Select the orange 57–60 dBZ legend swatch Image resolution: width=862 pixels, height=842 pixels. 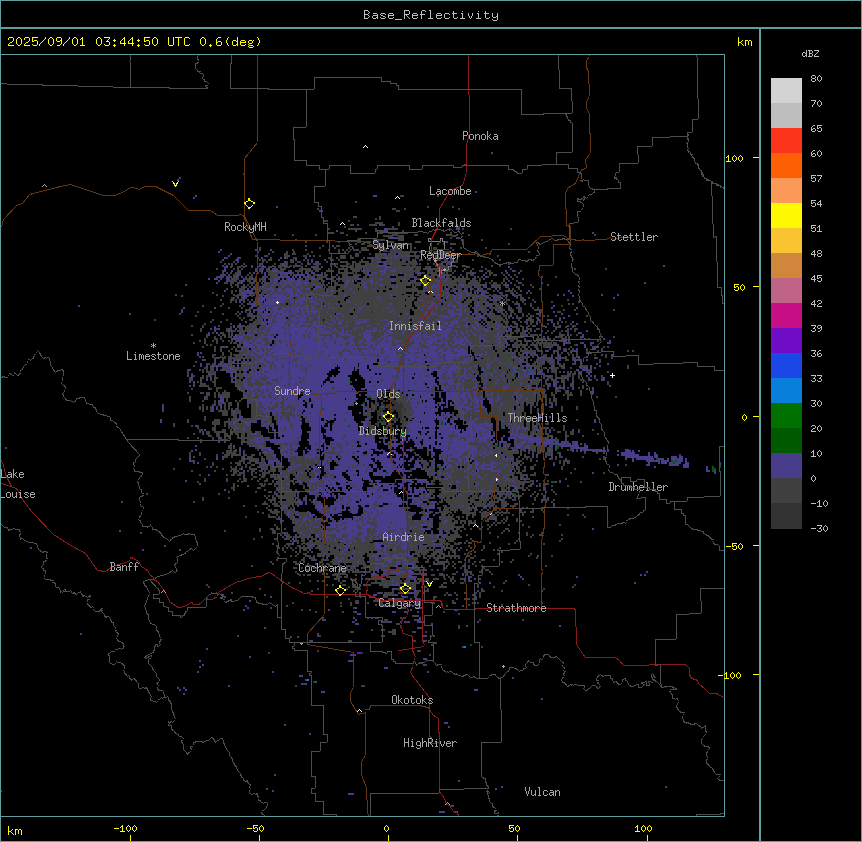click(x=786, y=165)
